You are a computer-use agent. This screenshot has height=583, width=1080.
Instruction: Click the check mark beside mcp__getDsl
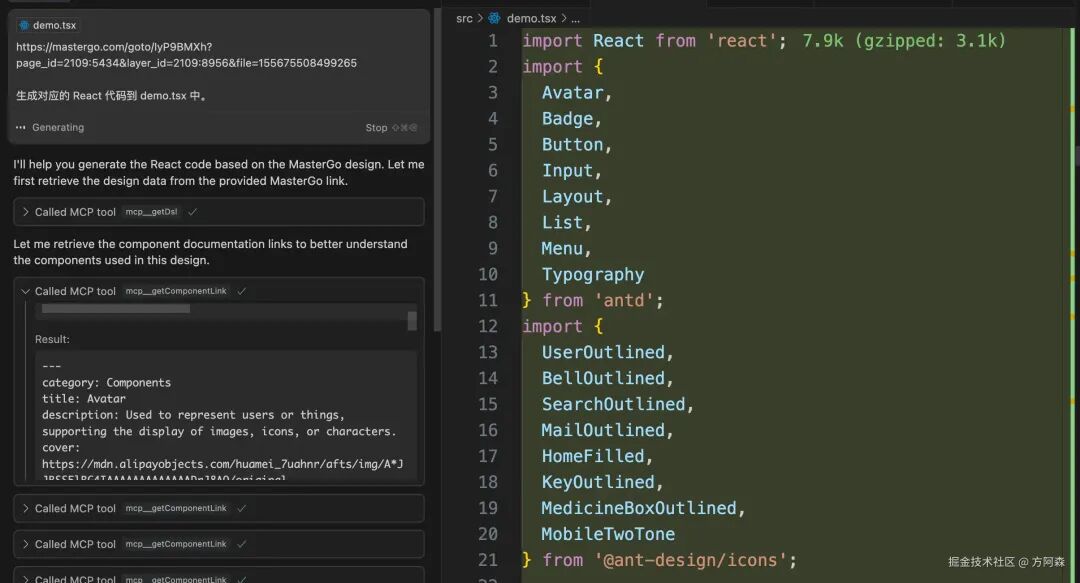coord(192,212)
